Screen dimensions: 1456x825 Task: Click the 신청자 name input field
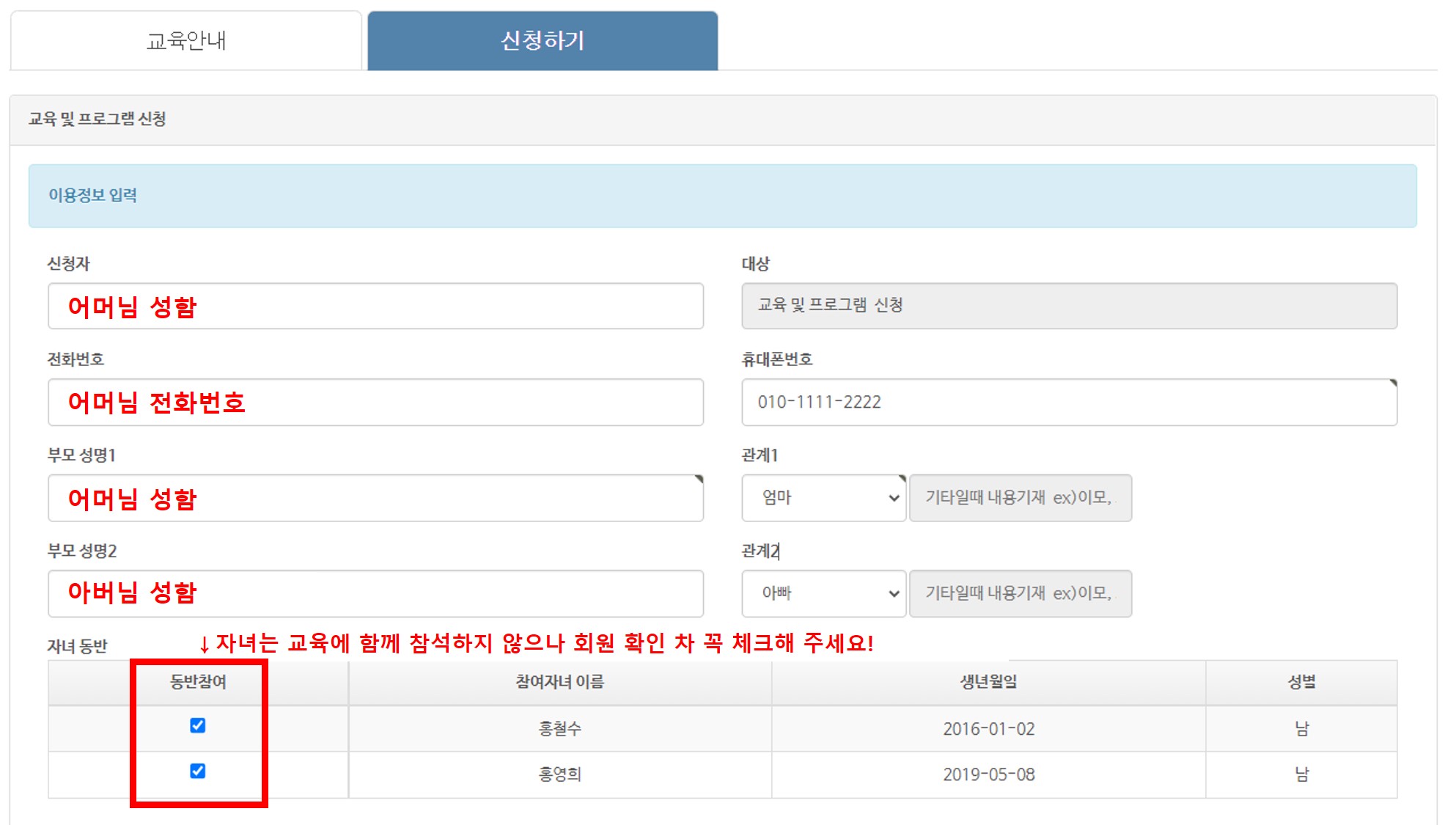pos(375,307)
